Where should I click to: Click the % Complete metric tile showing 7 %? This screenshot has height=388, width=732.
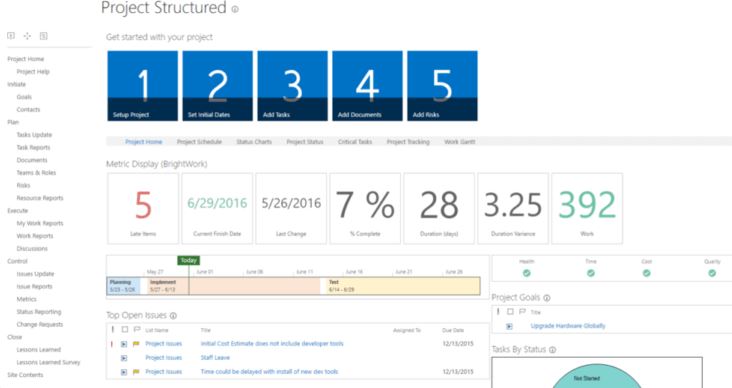tap(365, 208)
